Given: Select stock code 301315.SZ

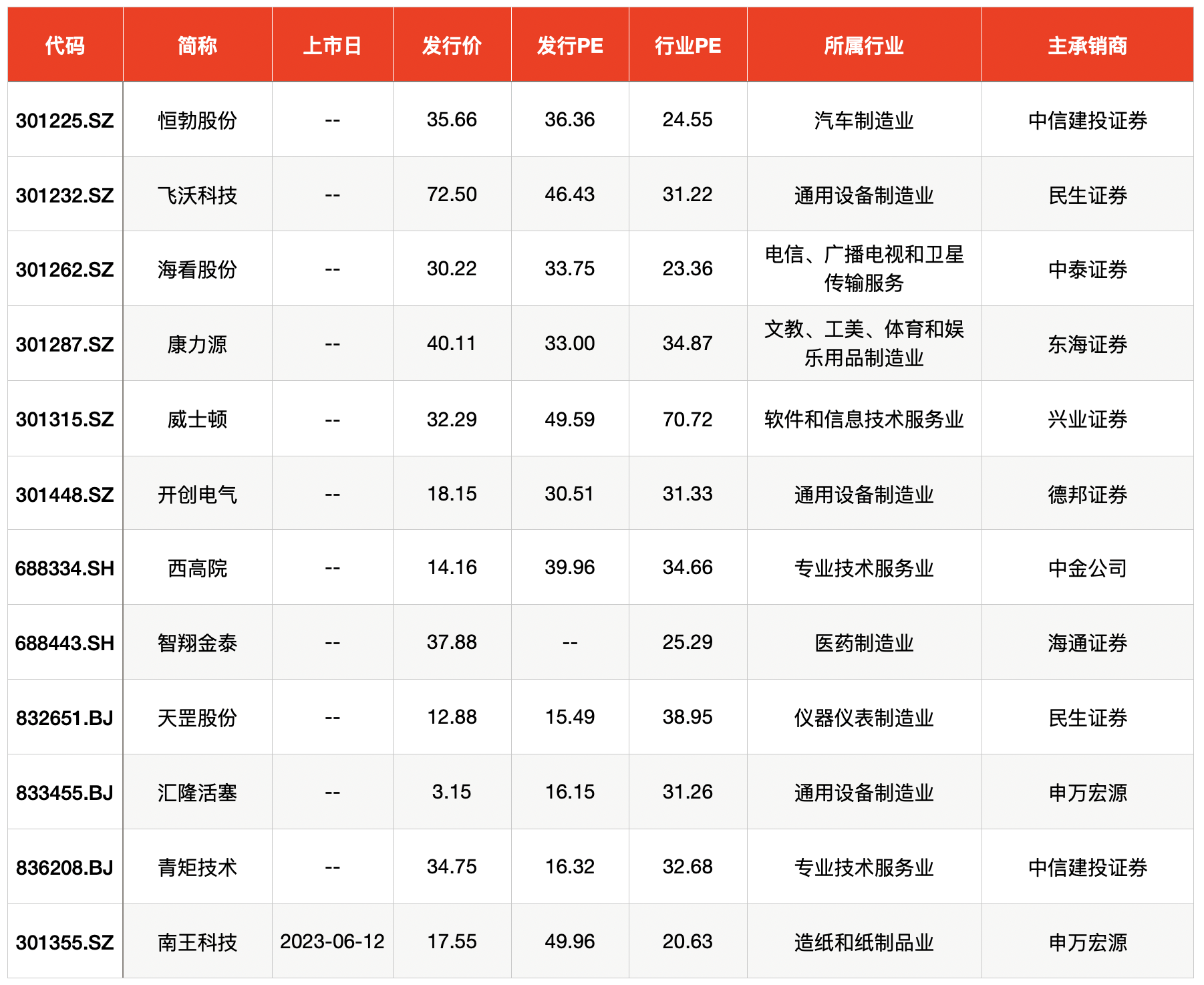Looking at the screenshot, I should coord(65,419).
